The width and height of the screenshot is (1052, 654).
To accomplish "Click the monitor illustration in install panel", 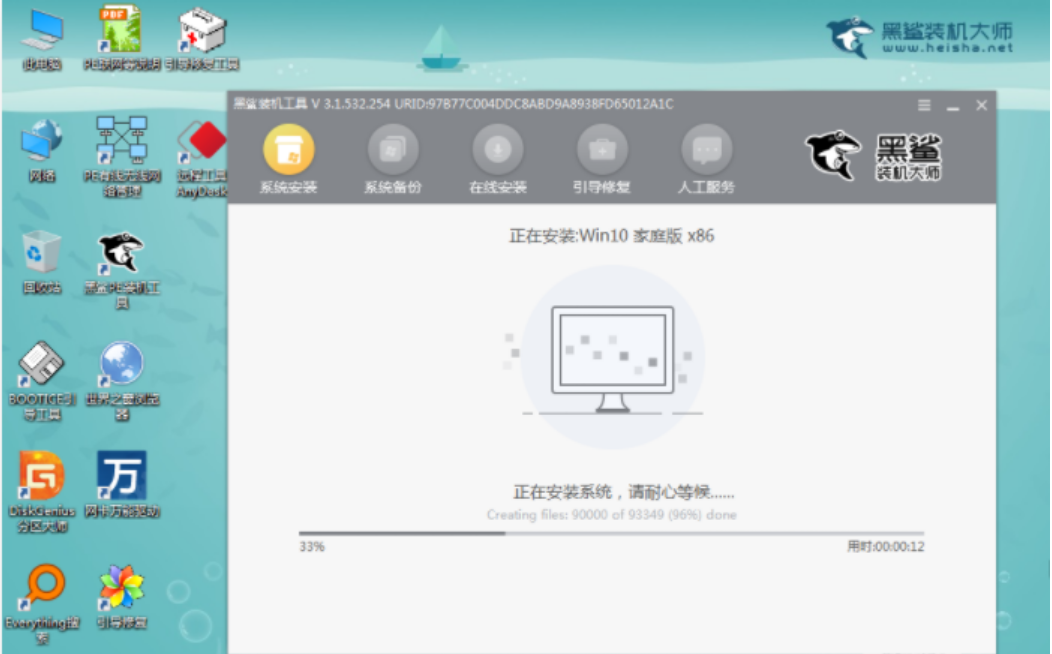I will click(612, 357).
